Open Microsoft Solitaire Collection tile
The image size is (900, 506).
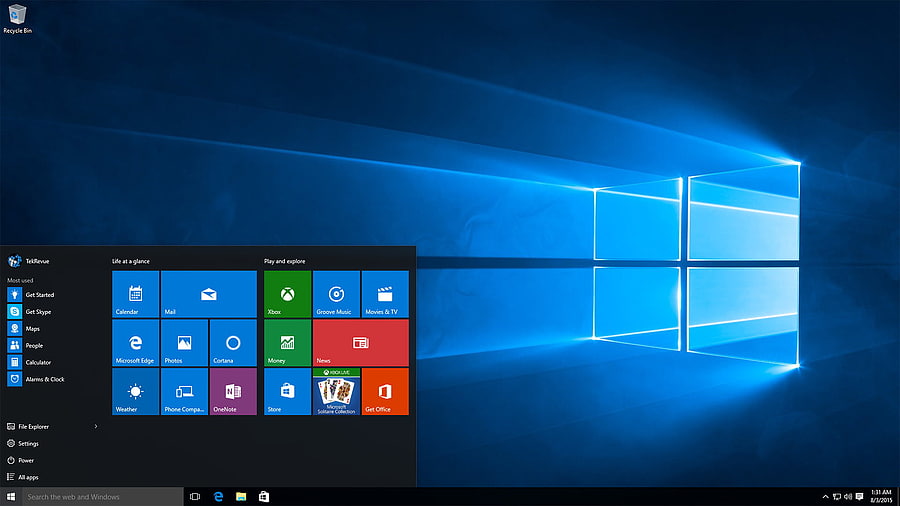coord(336,392)
